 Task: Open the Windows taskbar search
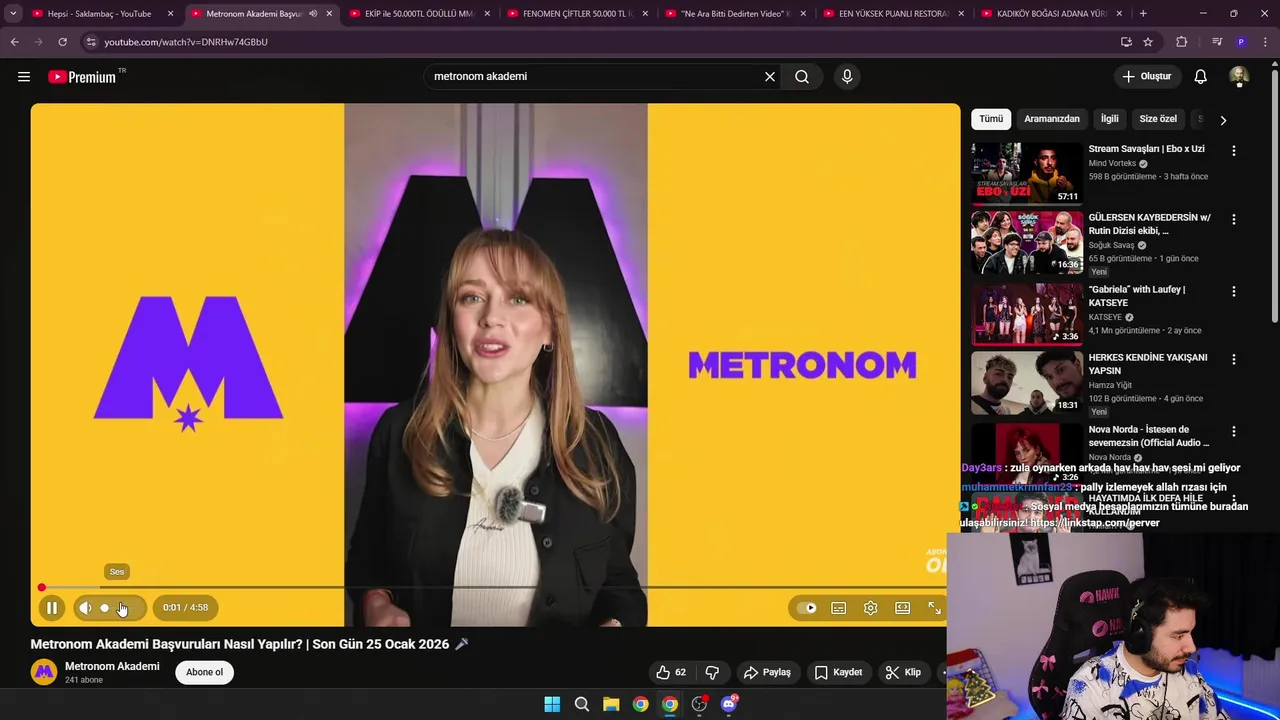pos(581,704)
